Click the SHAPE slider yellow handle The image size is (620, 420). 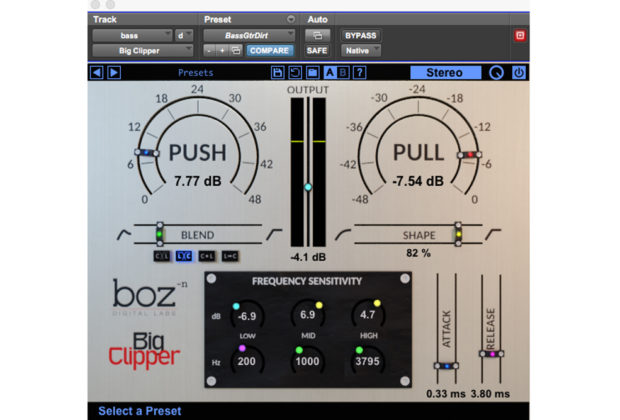point(458,234)
